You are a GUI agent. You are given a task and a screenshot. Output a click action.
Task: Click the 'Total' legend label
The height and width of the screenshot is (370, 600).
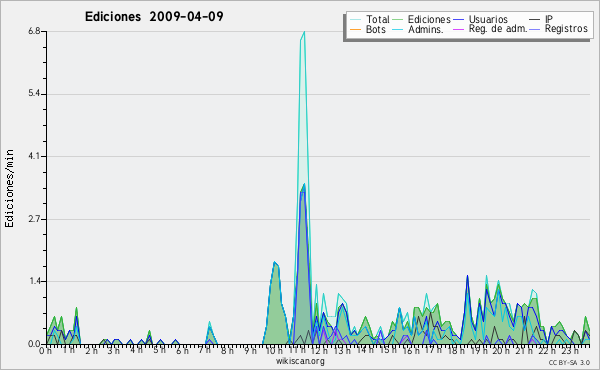(x=377, y=19)
